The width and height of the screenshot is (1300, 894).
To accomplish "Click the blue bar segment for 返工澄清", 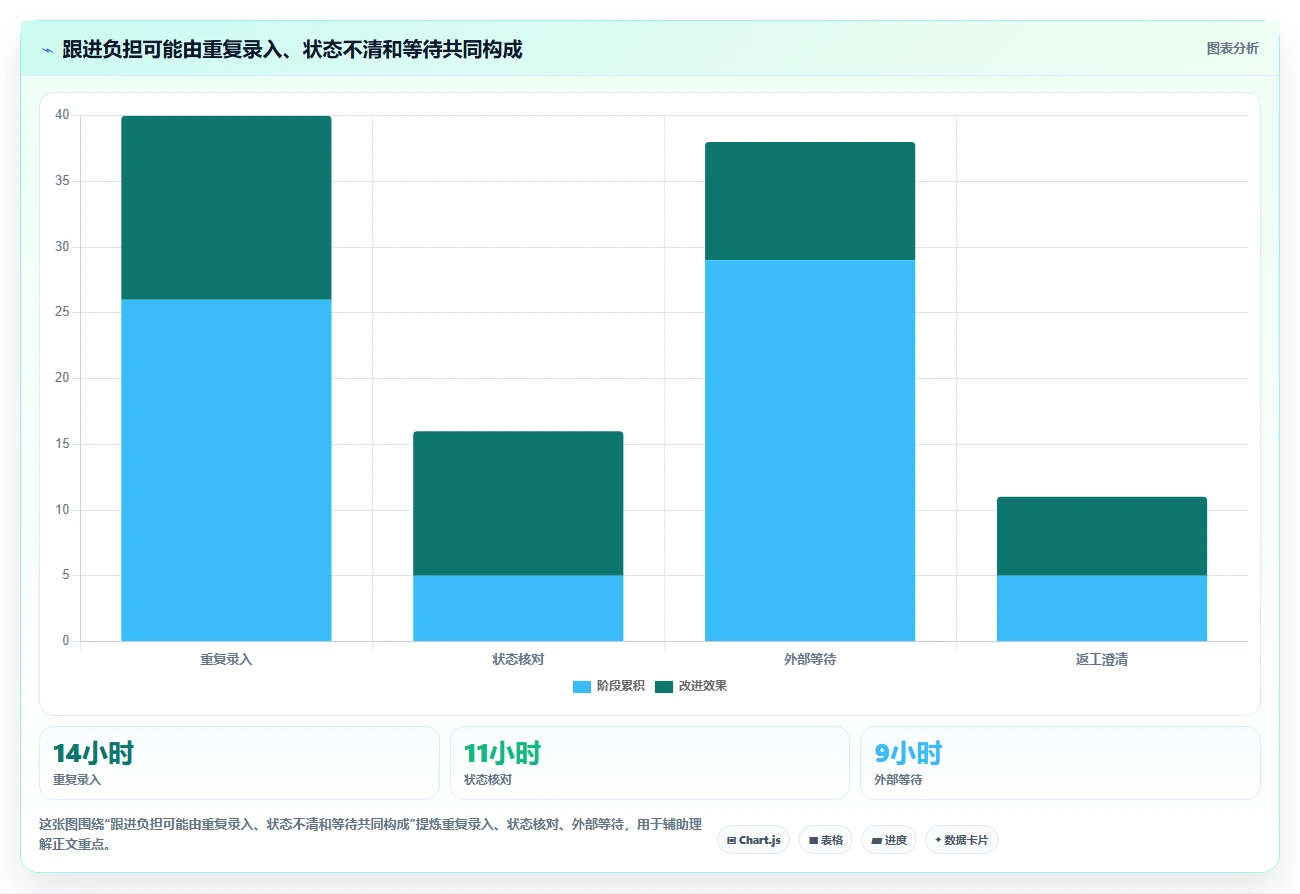I will (1102, 608).
